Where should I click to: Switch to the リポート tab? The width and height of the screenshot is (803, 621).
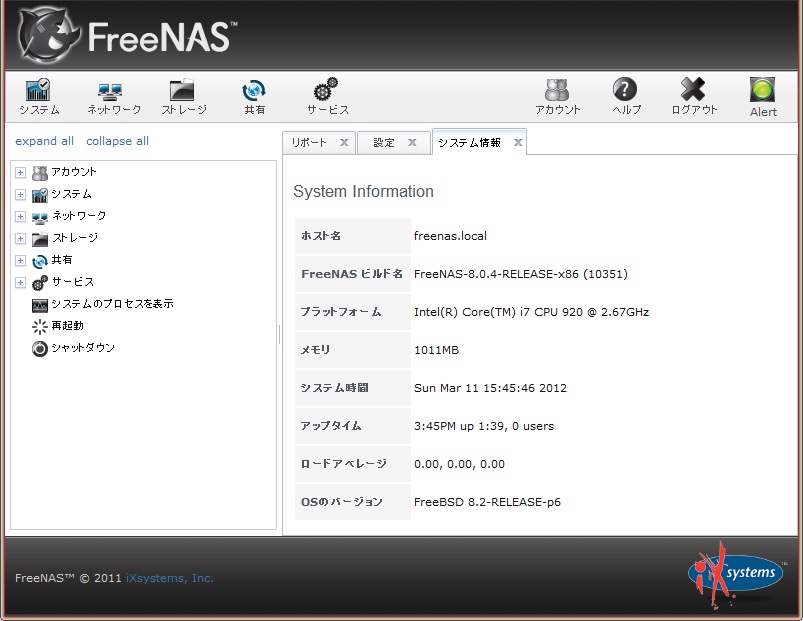309,142
